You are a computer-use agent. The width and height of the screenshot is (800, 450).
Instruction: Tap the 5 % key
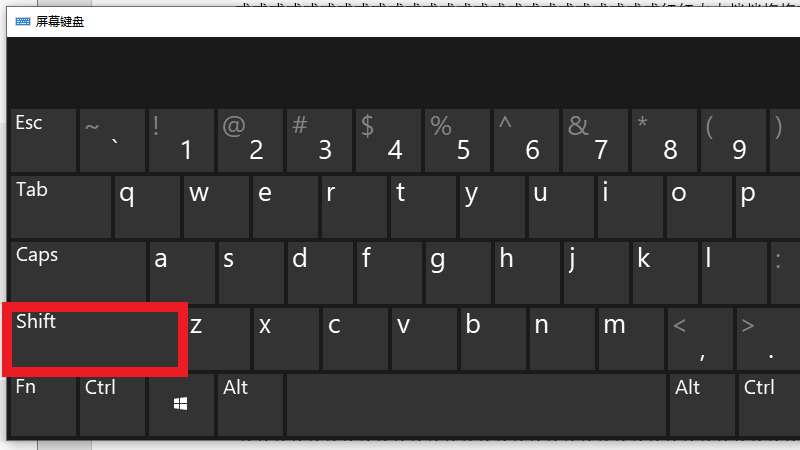point(458,140)
